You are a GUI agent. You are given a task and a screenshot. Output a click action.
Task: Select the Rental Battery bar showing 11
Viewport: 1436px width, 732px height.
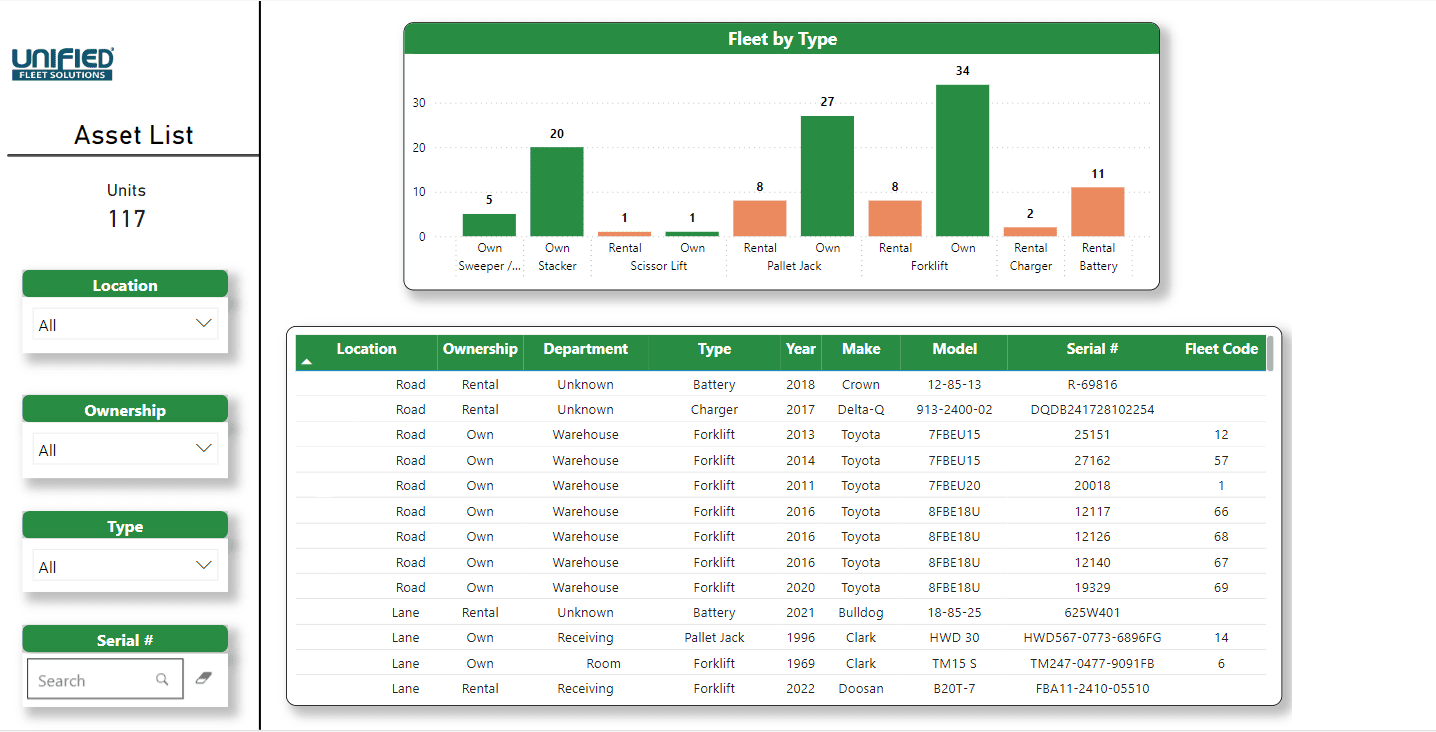(1098, 212)
